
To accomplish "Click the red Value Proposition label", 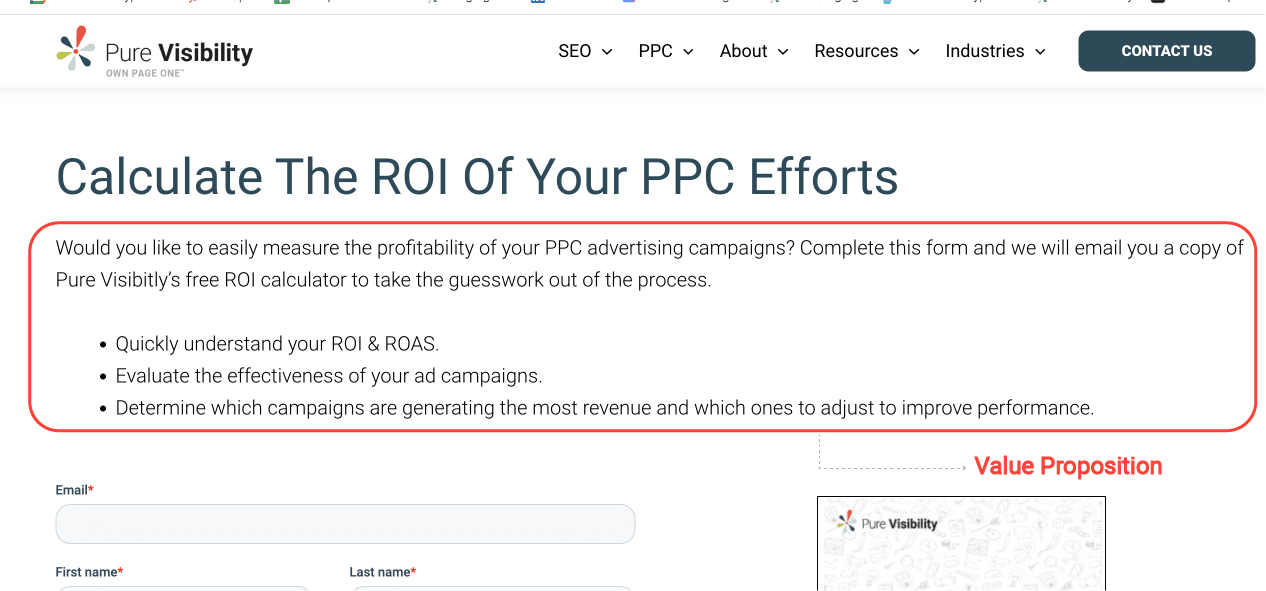I will (1068, 466).
